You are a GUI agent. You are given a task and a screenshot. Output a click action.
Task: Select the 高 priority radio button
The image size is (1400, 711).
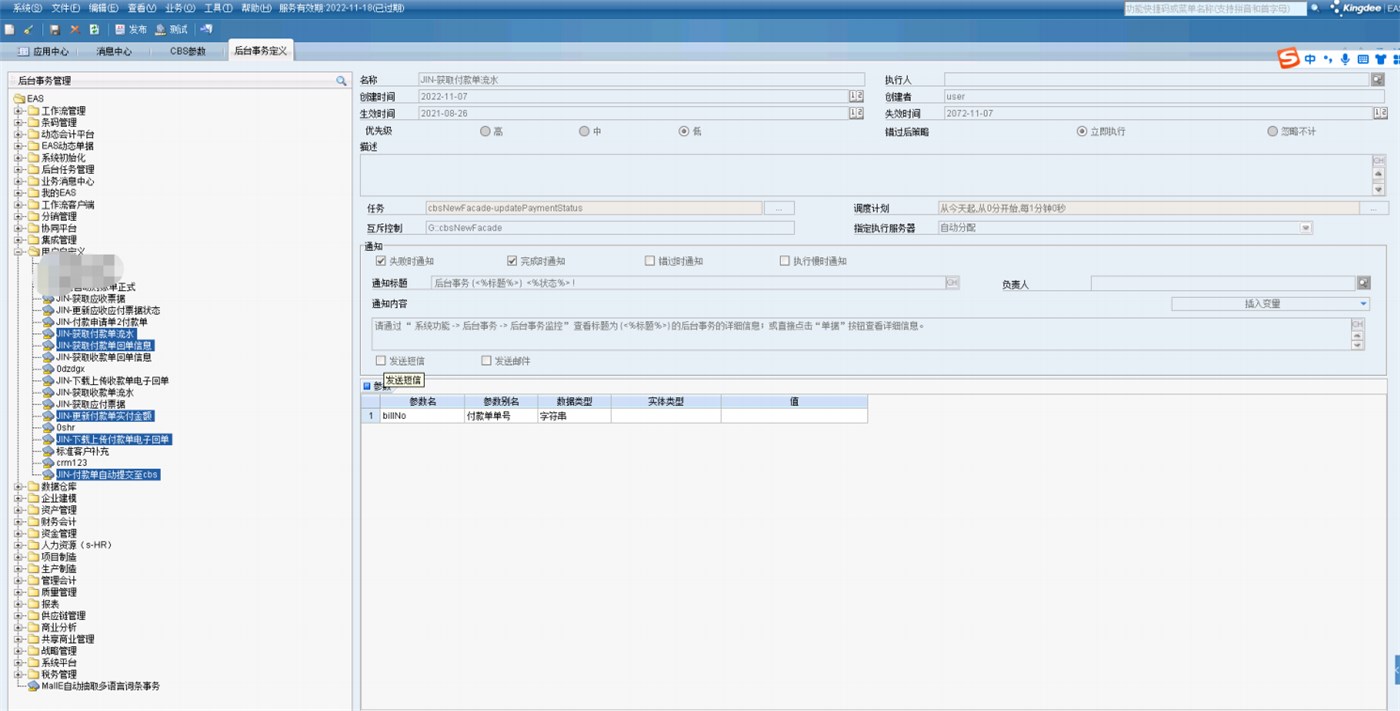tap(485, 131)
